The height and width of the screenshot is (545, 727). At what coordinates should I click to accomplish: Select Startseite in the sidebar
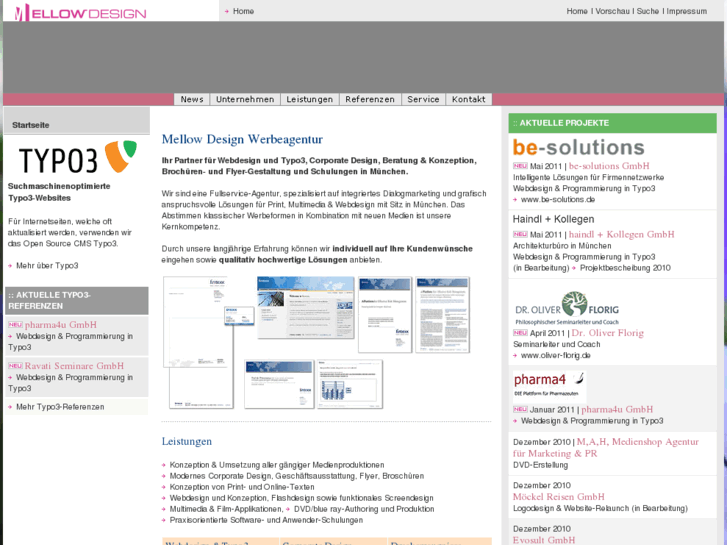(x=31, y=125)
